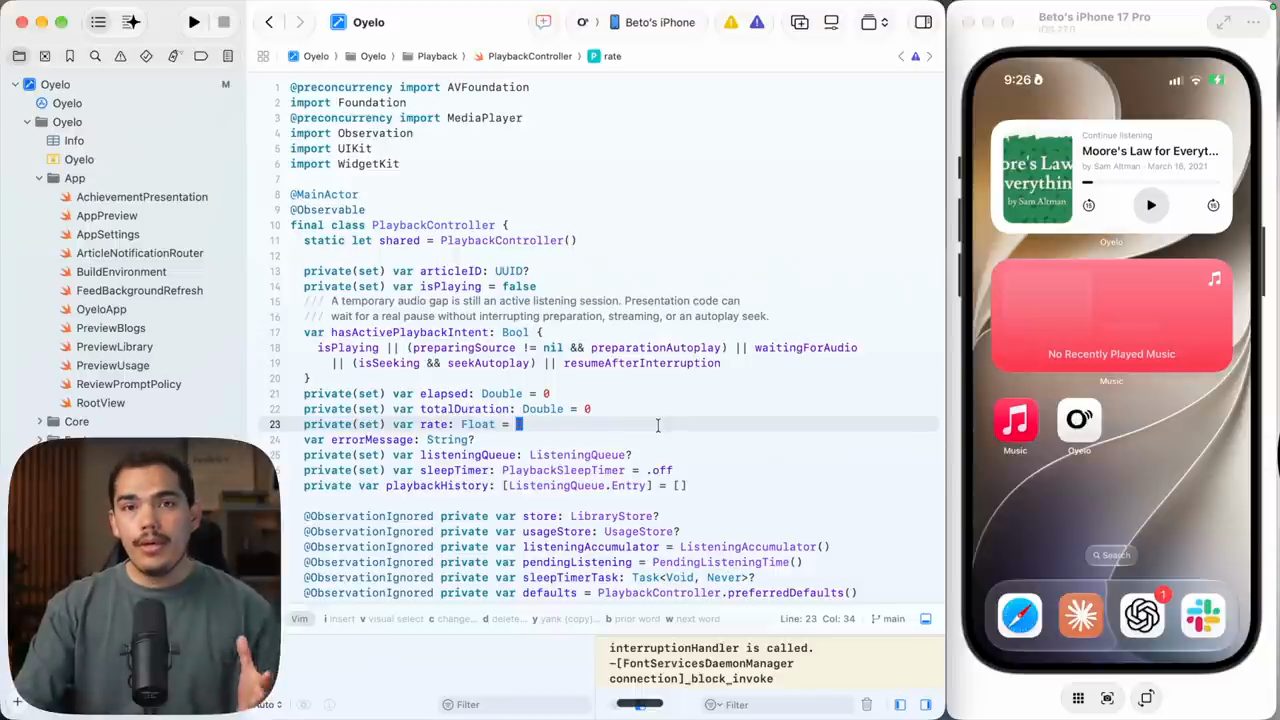The height and width of the screenshot is (720, 1280).
Task: Open the main branch menu in status bar
Action: click(889, 619)
